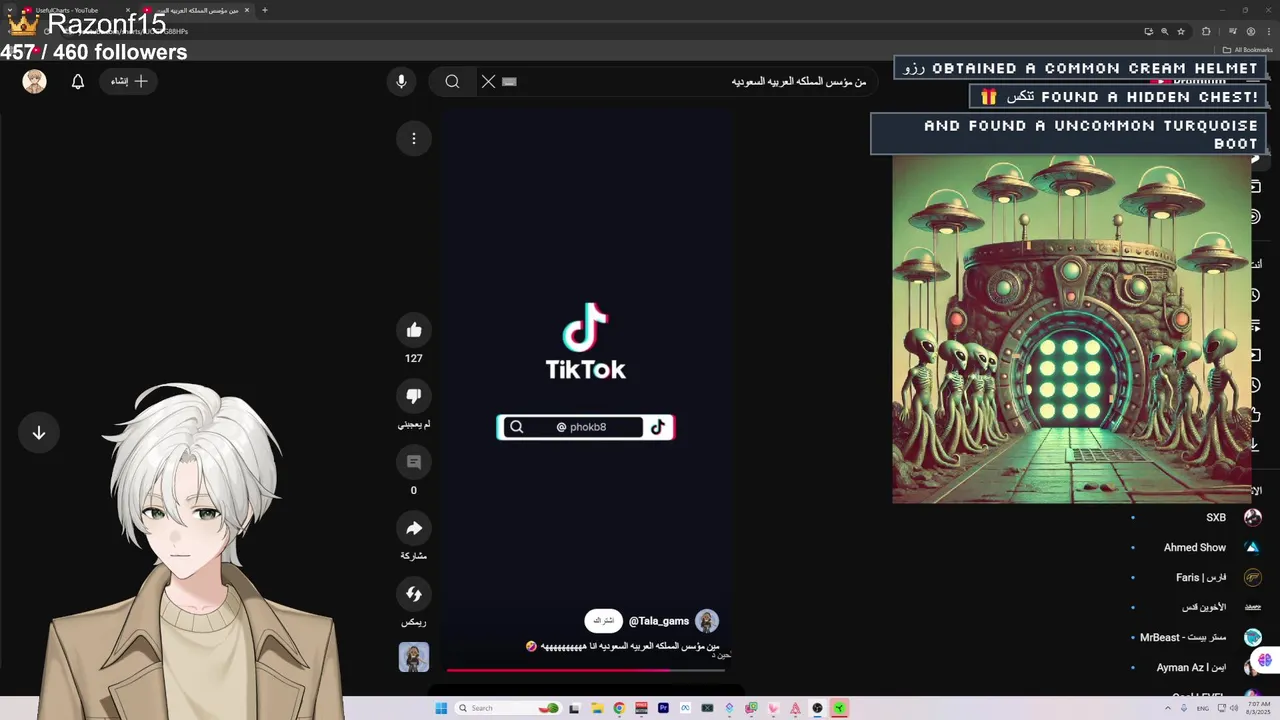Open the OBS Studio taskbar icon
This screenshot has height=720, width=1280.
click(817, 708)
